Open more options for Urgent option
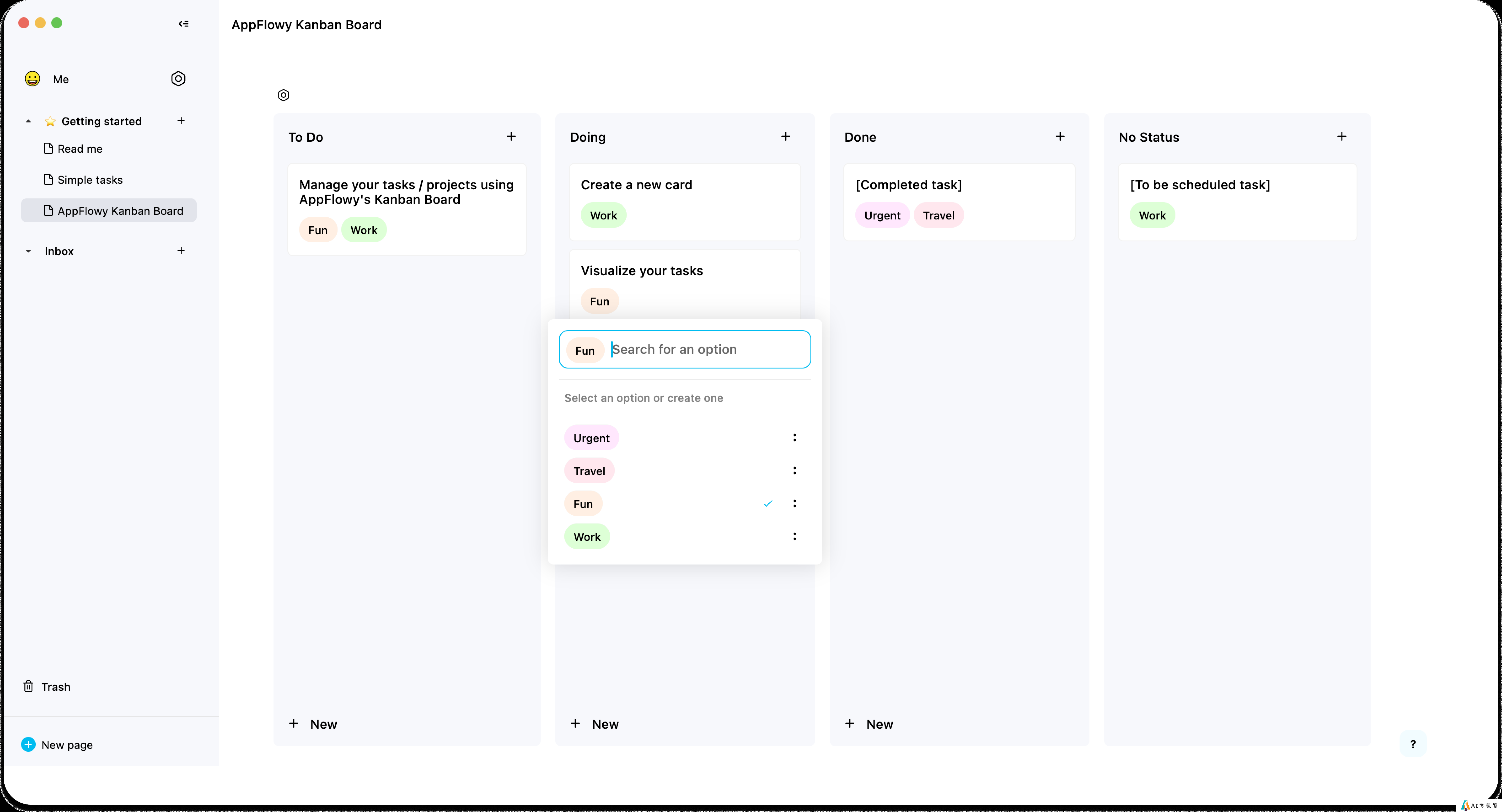The height and width of the screenshot is (812, 1502). 795,438
